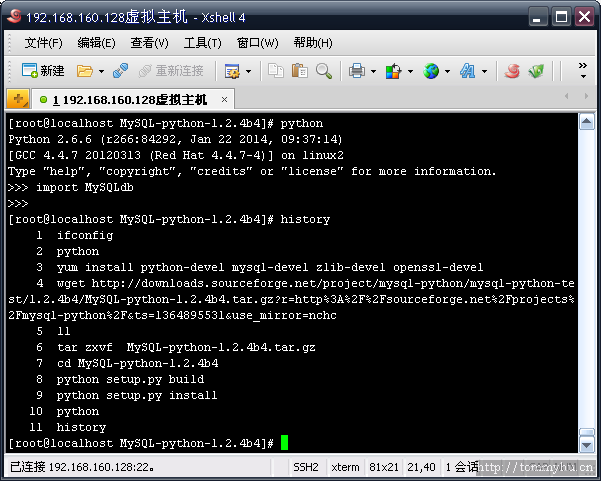This screenshot has width=601, height=481.
Task: Click 21,40 cursor position in status bar
Action: (421, 467)
